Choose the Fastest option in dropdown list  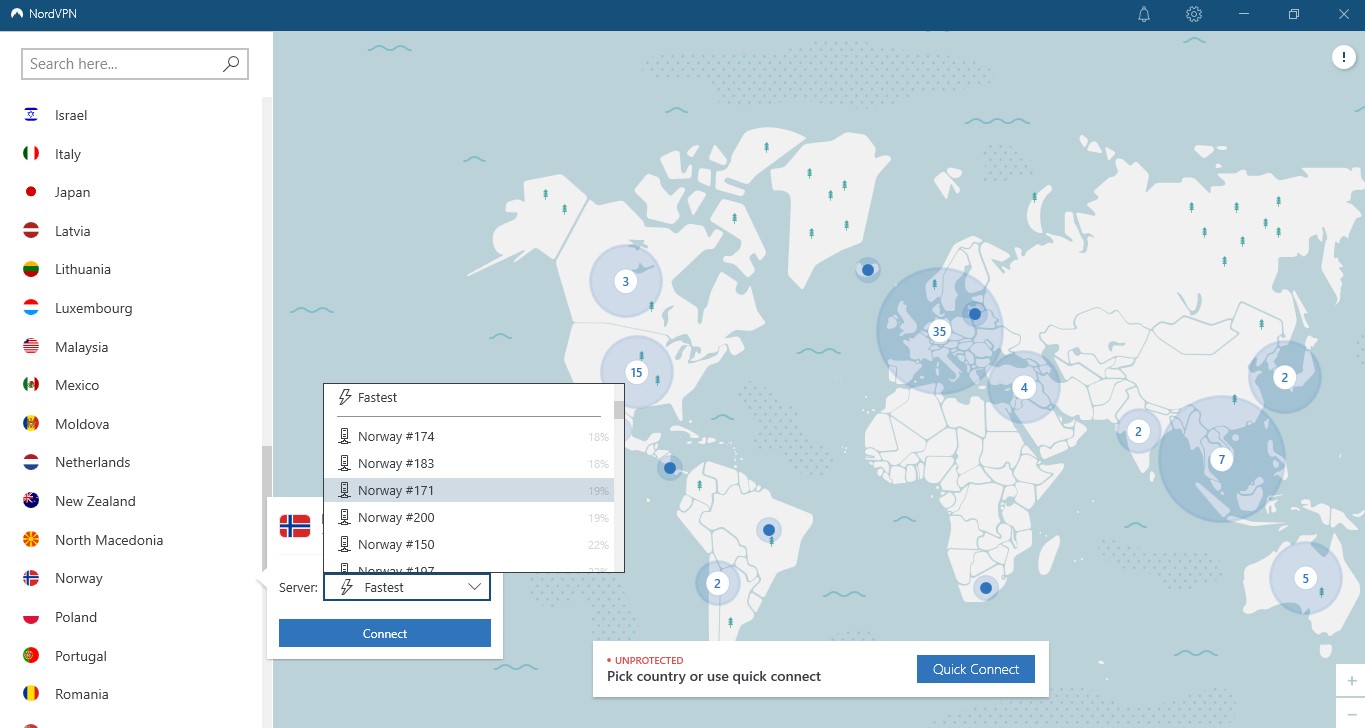[x=378, y=397]
